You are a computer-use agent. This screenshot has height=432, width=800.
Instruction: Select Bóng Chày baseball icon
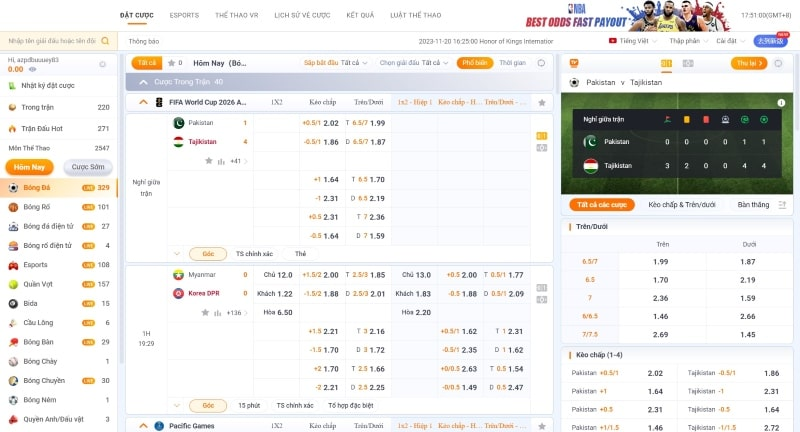tap(13, 362)
